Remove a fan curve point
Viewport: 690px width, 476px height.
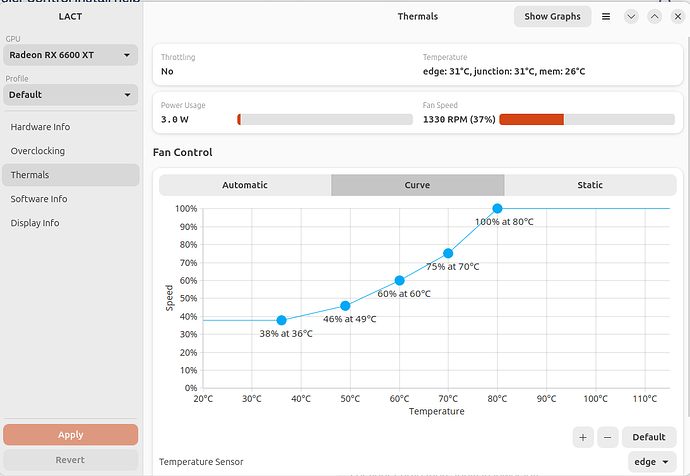(x=608, y=437)
